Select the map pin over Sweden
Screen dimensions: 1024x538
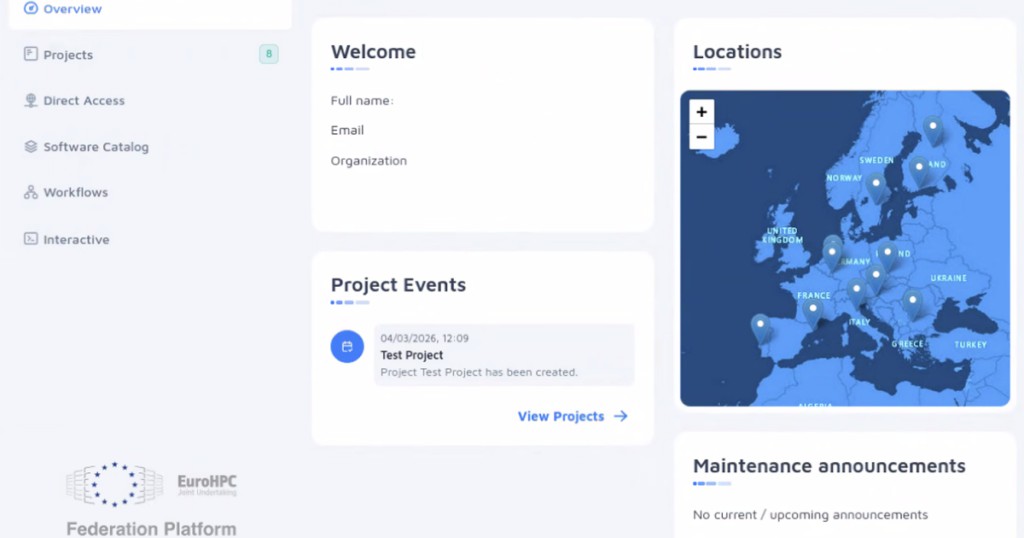click(877, 184)
